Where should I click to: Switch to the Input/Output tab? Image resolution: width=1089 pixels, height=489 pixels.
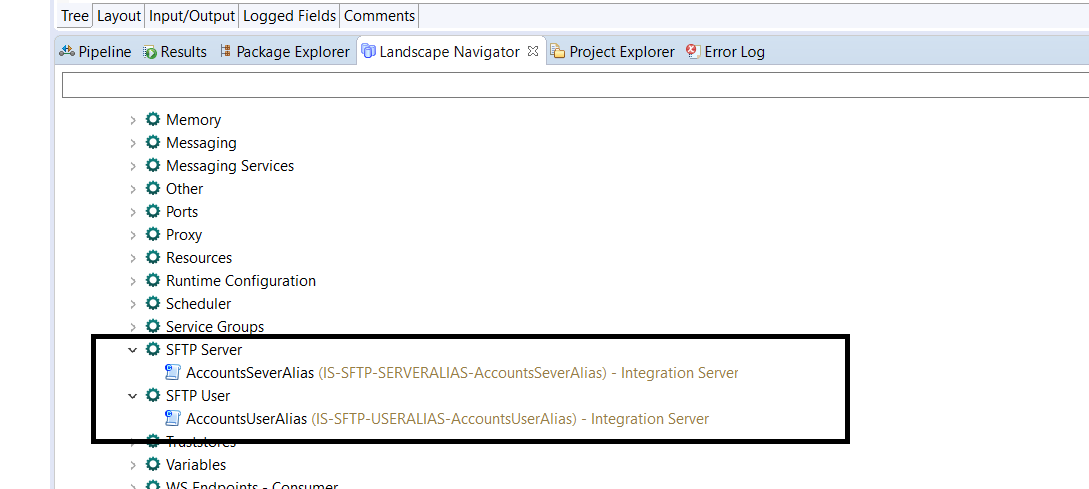tap(192, 16)
